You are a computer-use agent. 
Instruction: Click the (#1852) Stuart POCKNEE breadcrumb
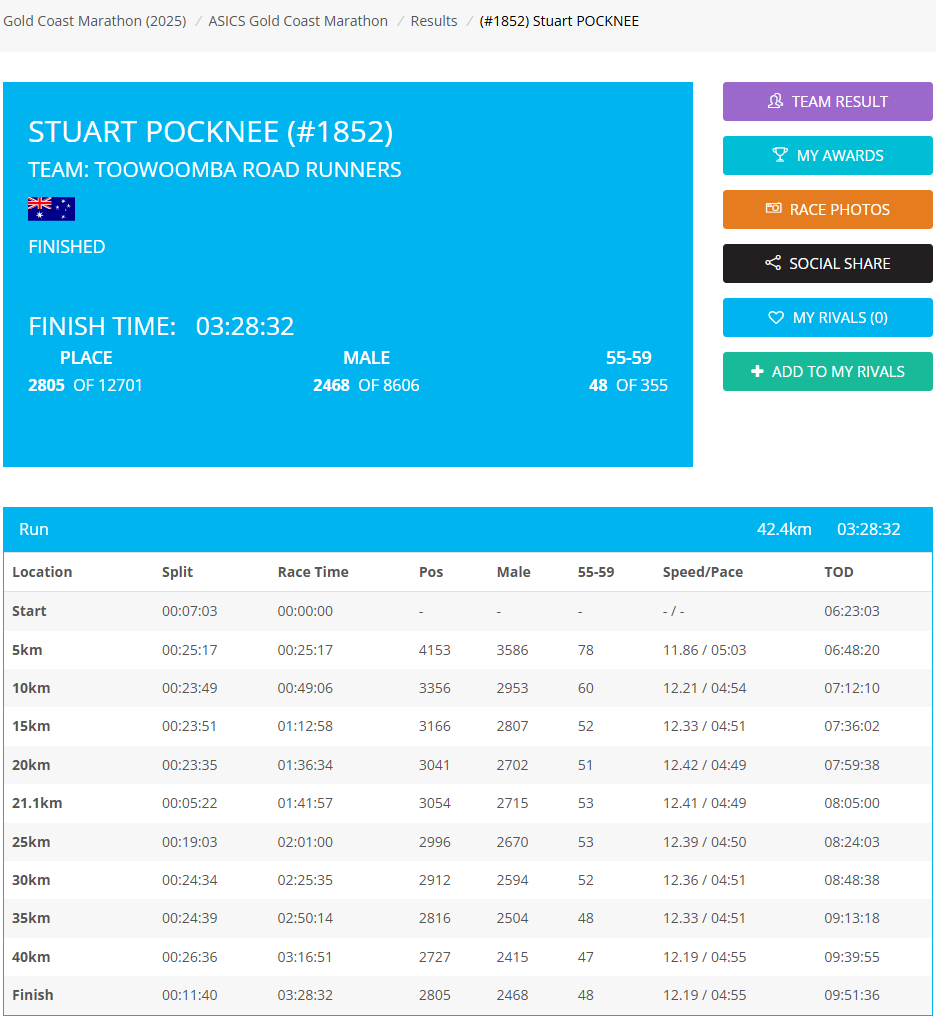(559, 20)
